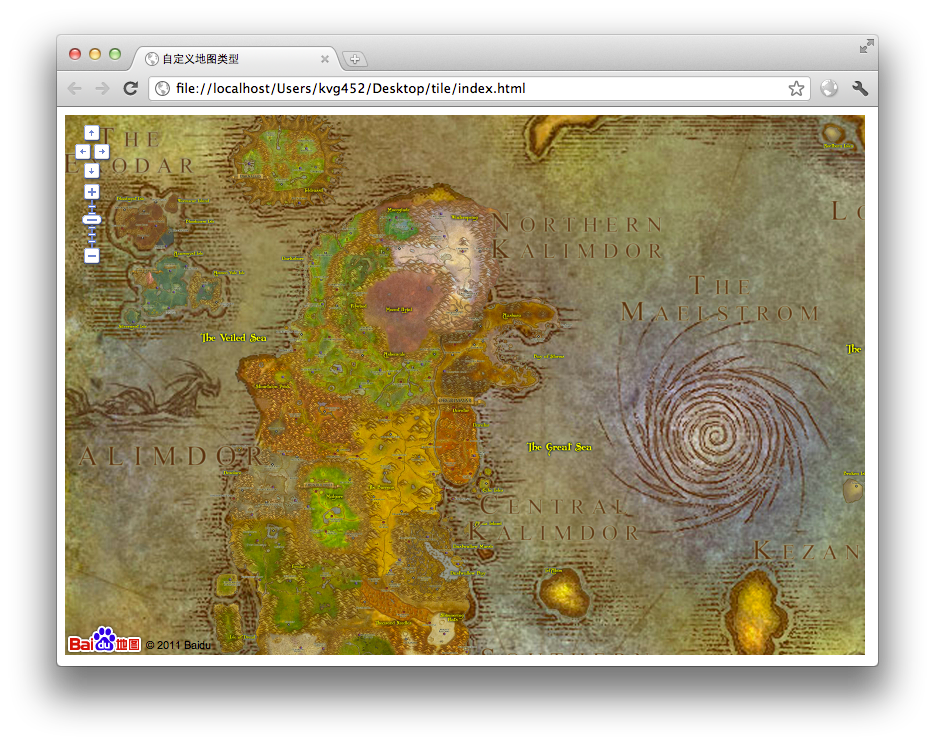Pan the map left with the arrow control

(x=82, y=152)
